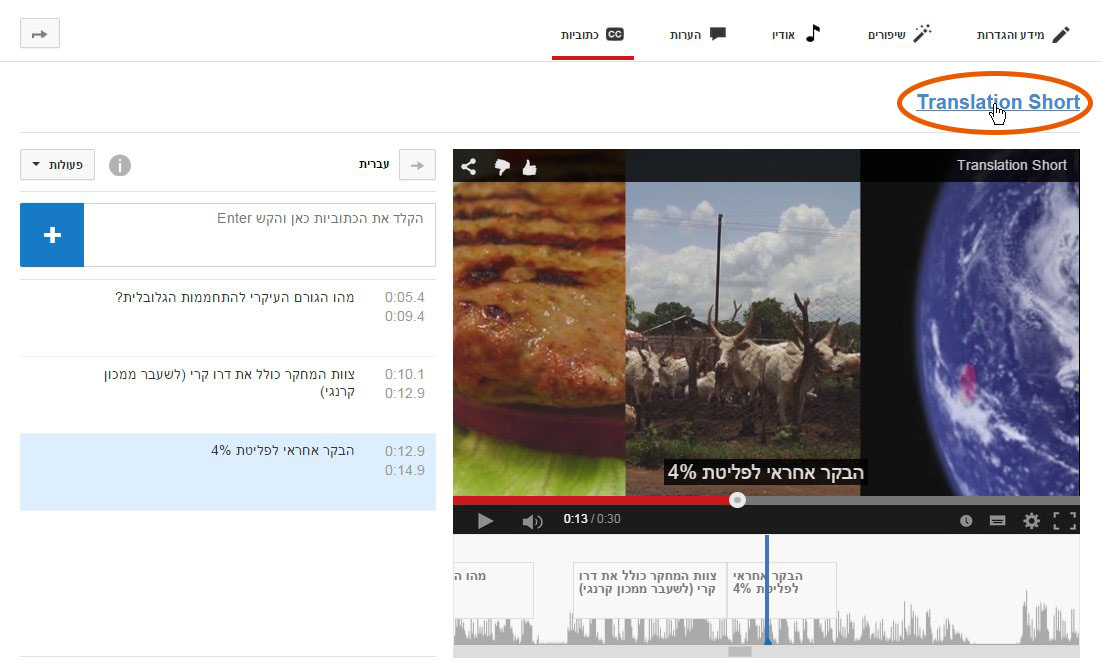Click the share icon in video player
The height and width of the screenshot is (663, 1102).
(469, 167)
